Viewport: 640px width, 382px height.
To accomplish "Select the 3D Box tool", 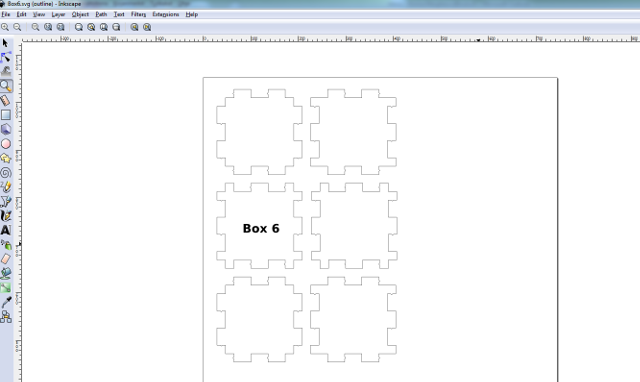I will [6, 129].
